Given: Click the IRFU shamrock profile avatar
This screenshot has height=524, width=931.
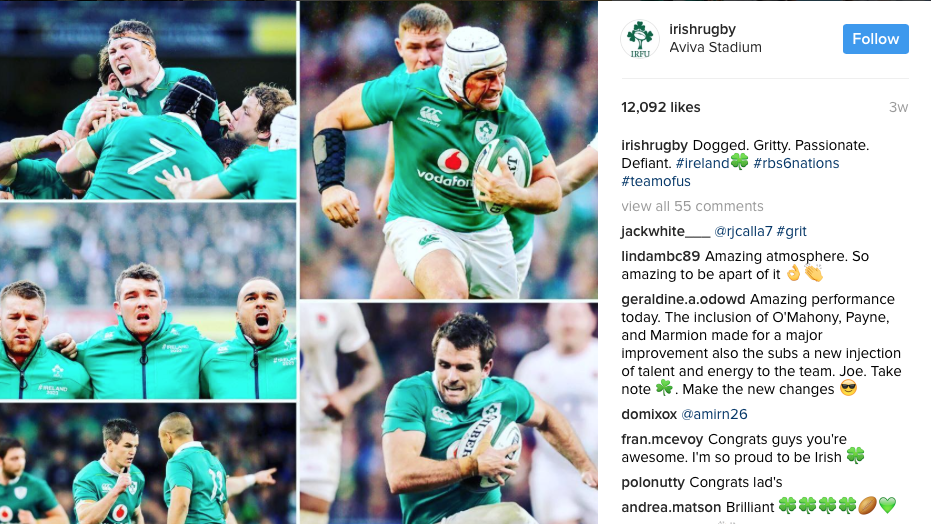Looking at the screenshot, I should click(639, 39).
